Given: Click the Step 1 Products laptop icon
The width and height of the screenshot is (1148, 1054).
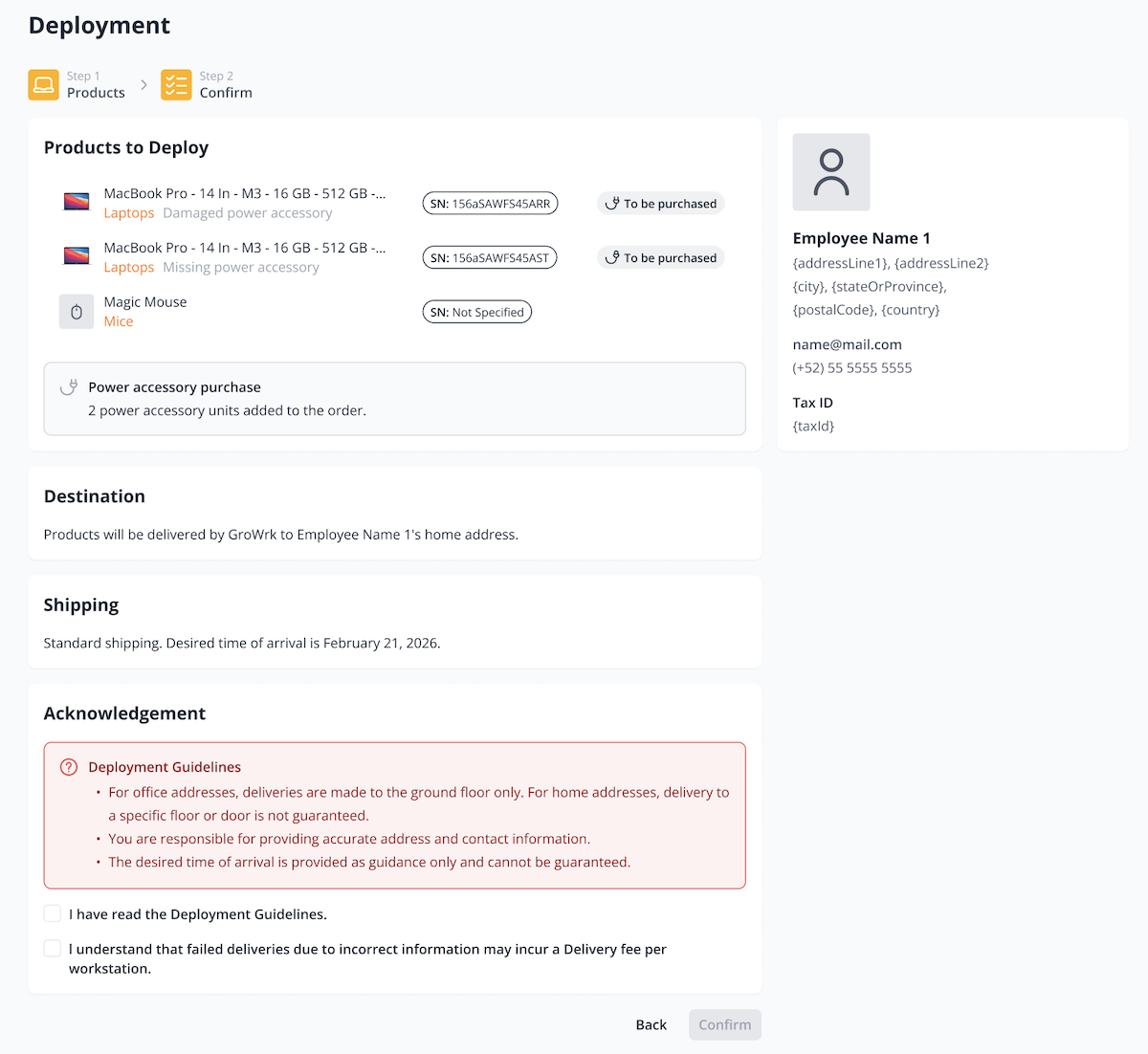Looking at the screenshot, I should click(x=44, y=85).
